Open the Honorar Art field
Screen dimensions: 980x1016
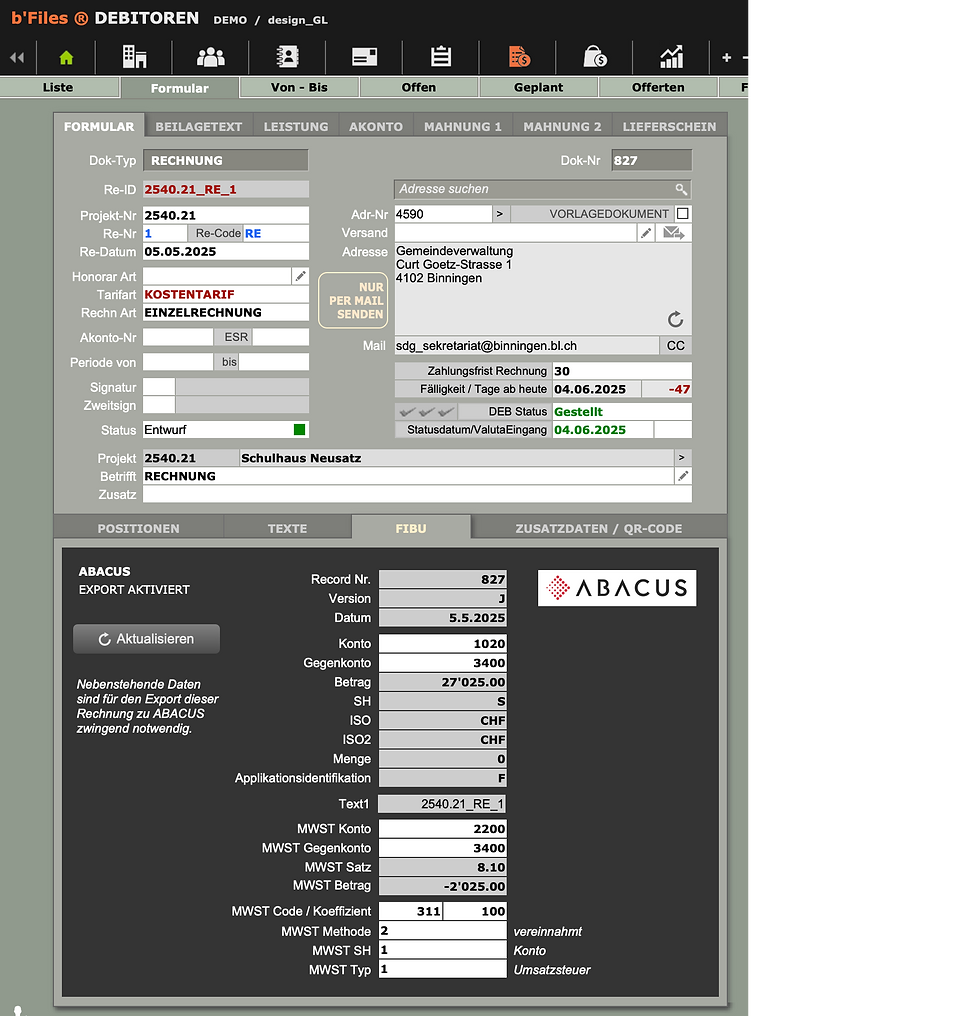tap(217, 276)
